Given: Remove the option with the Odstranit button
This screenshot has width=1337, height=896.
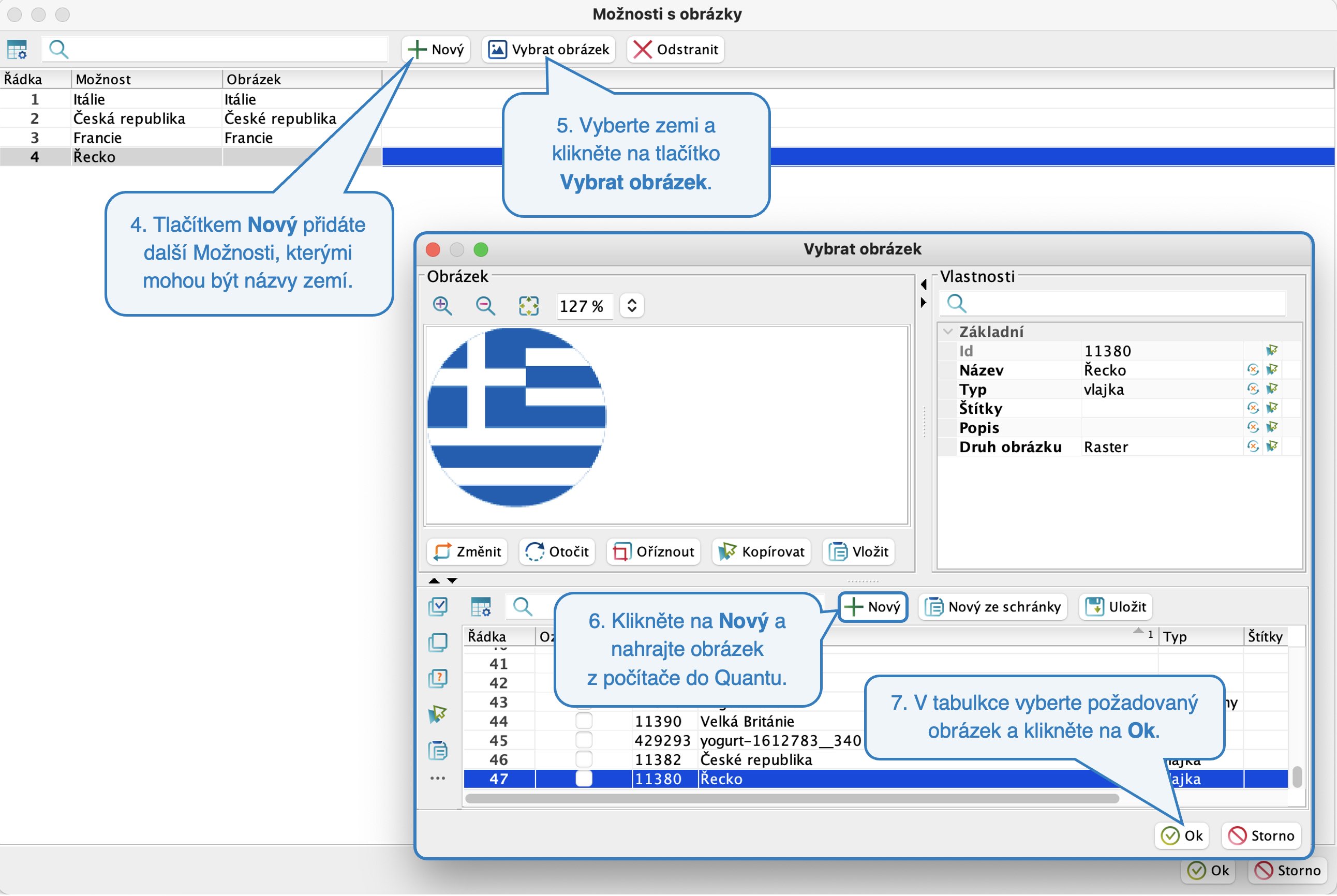Looking at the screenshot, I should point(675,50).
